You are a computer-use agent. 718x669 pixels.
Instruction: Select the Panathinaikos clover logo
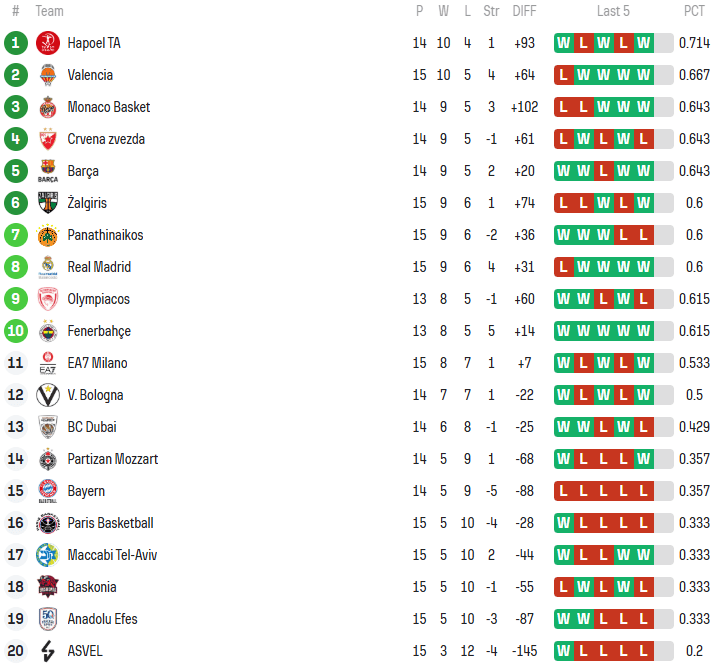pyautogui.click(x=48, y=235)
